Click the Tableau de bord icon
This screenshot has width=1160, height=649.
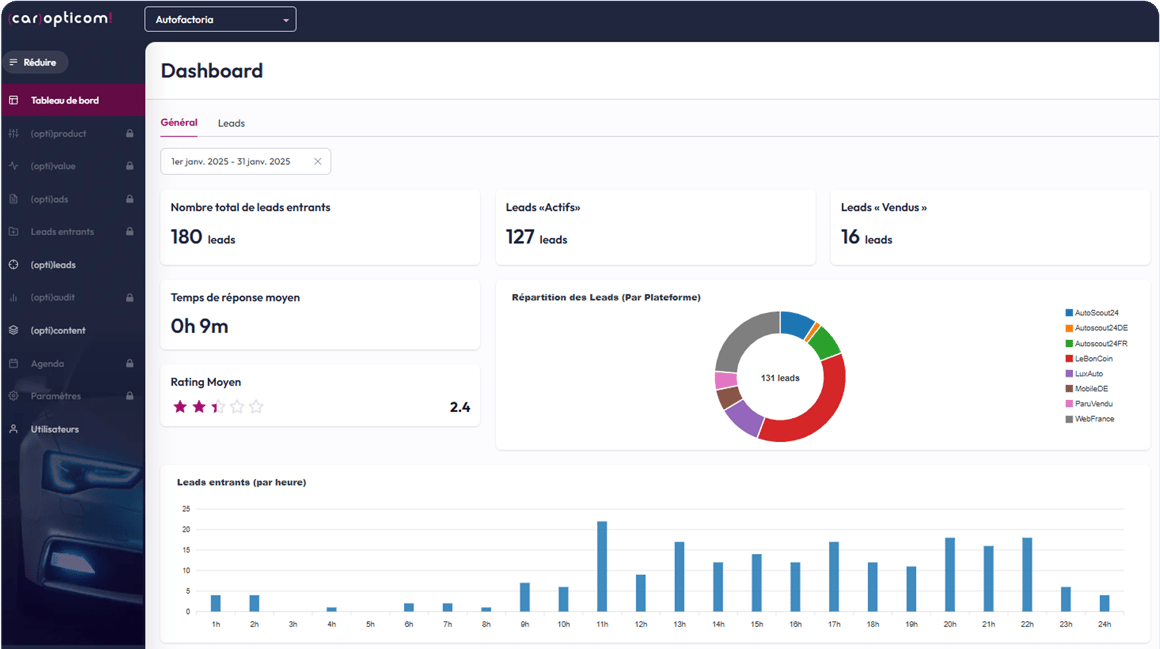click(13, 100)
